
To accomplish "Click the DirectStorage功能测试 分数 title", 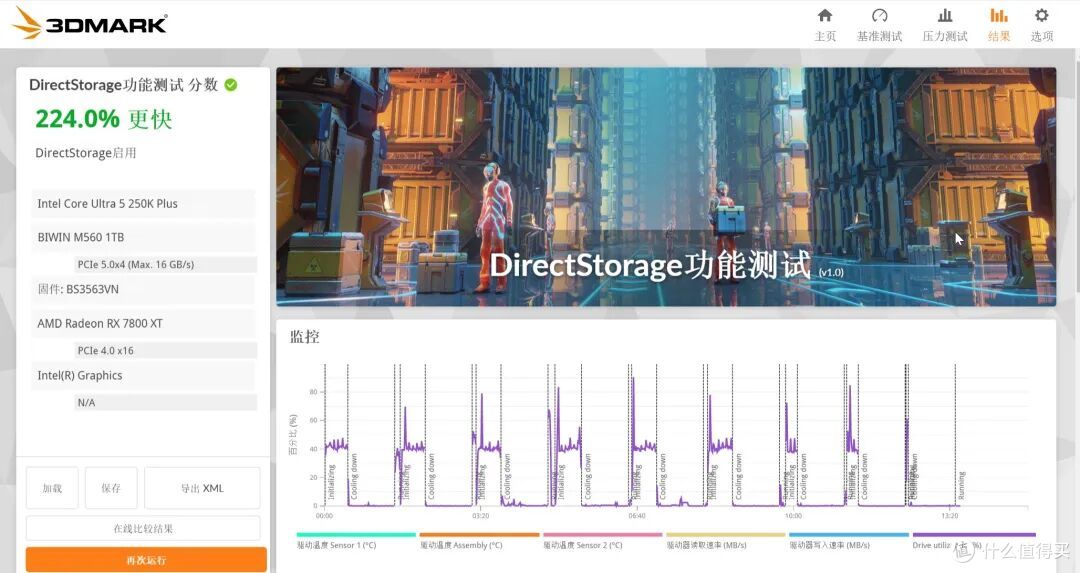I will (123, 85).
